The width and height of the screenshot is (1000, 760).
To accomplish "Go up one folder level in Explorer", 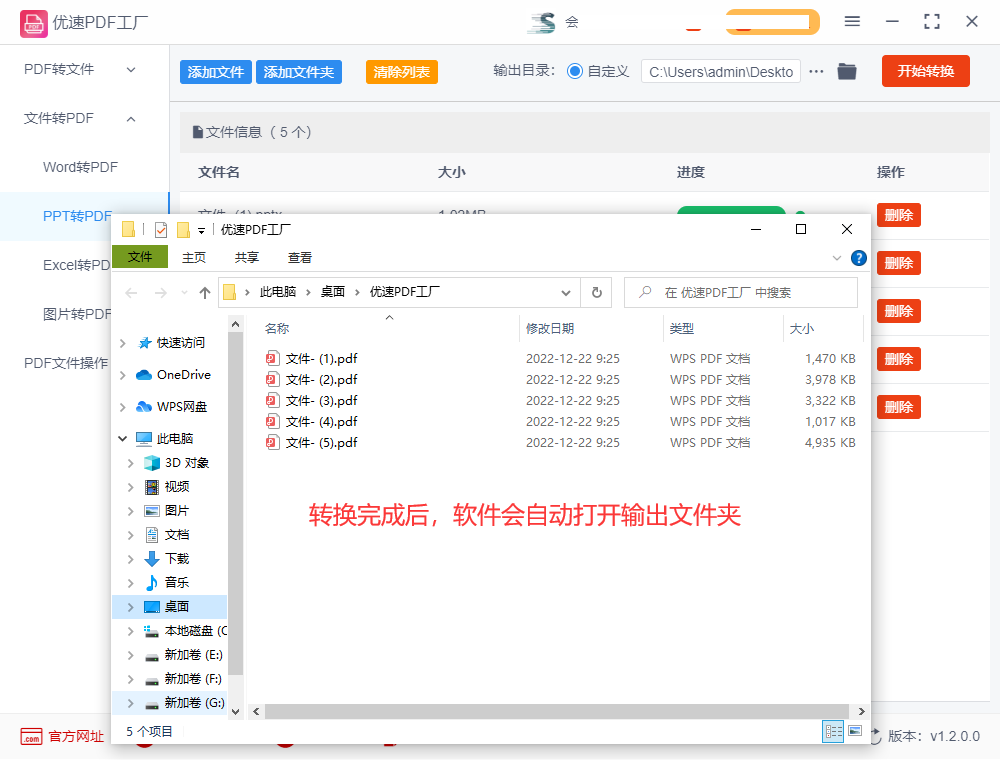I will pyautogui.click(x=205, y=293).
